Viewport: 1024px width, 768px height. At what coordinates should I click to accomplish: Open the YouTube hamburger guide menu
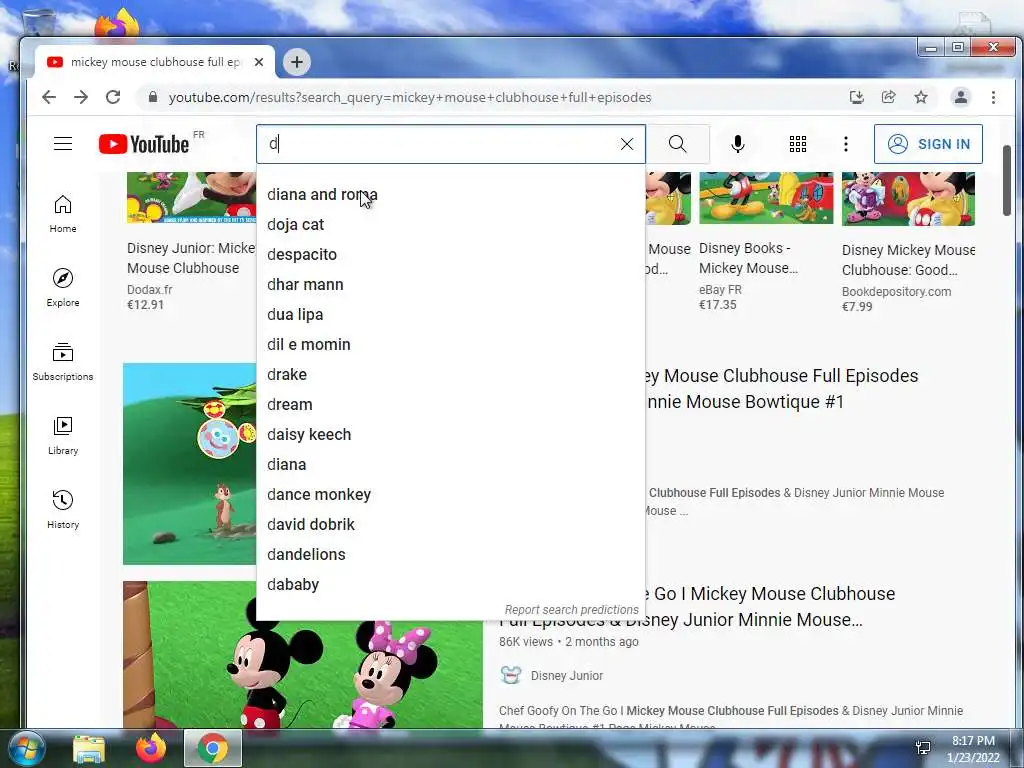pos(63,144)
